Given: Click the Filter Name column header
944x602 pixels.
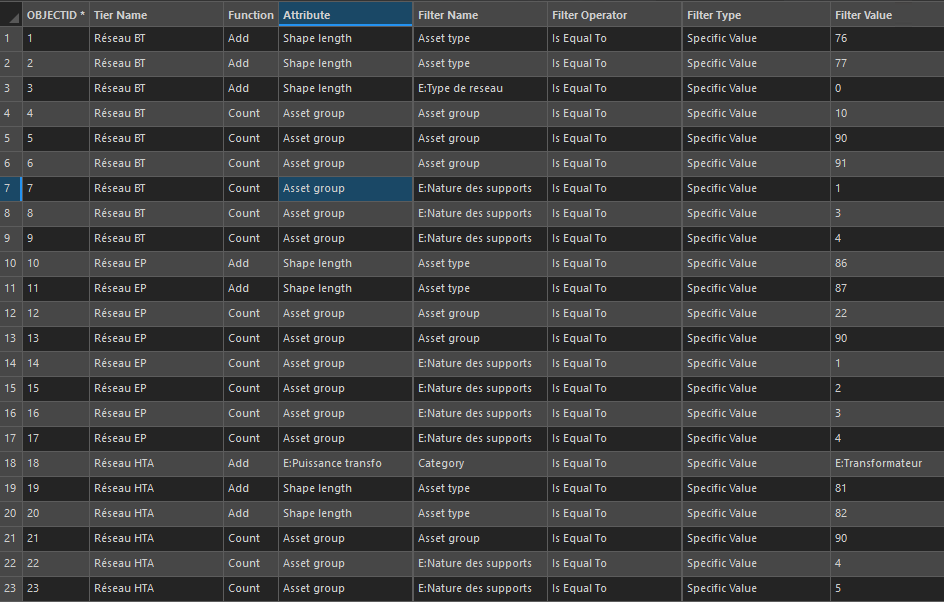Looking at the screenshot, I should (480, 15).
